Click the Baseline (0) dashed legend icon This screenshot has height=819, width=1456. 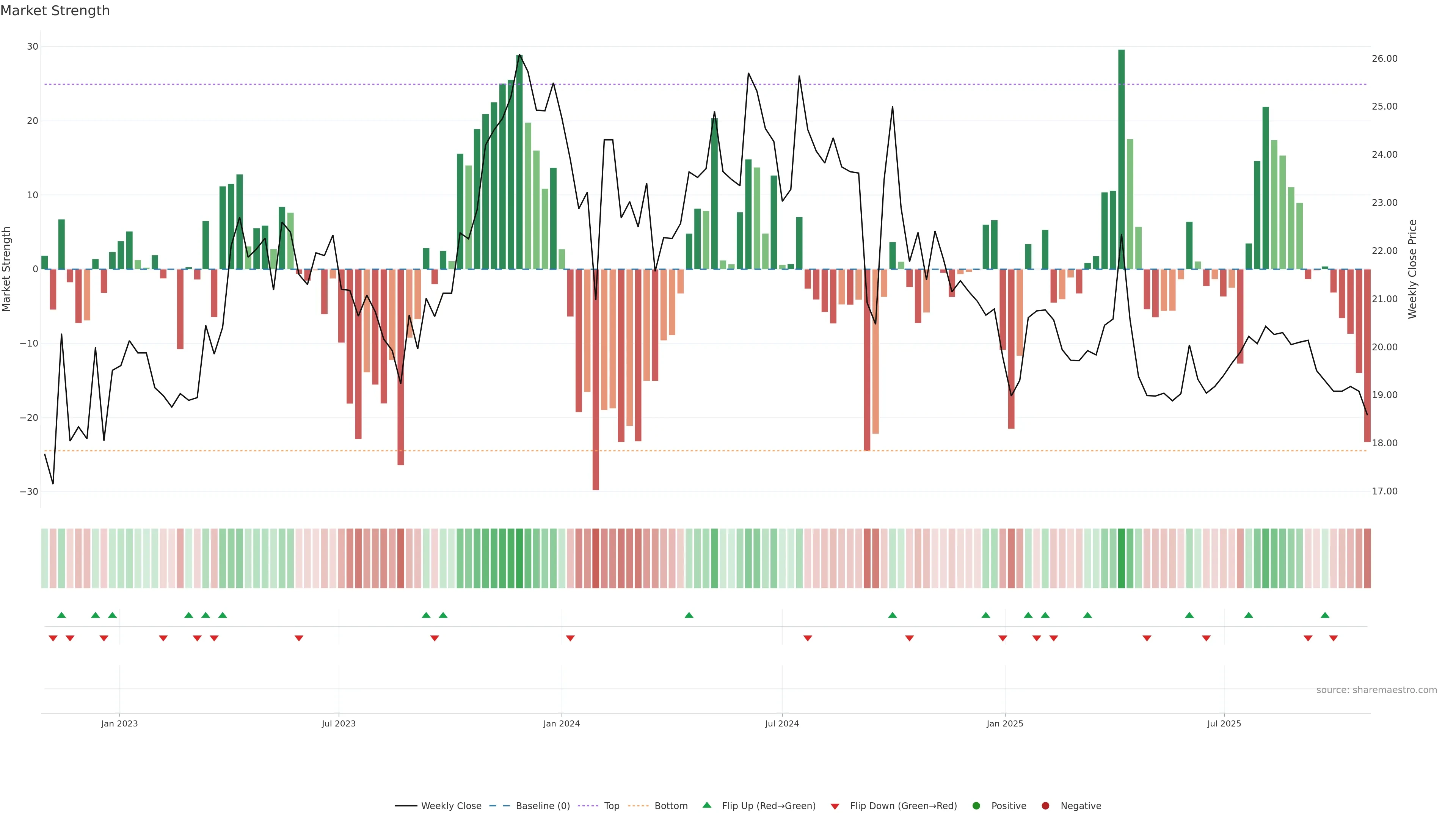click(x=499, y=805)
